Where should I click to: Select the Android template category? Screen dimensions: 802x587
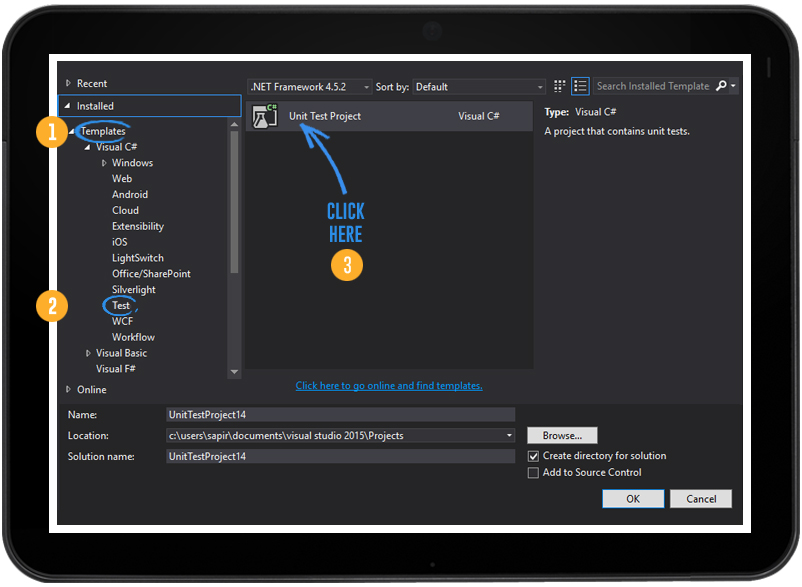click(130, 195)
